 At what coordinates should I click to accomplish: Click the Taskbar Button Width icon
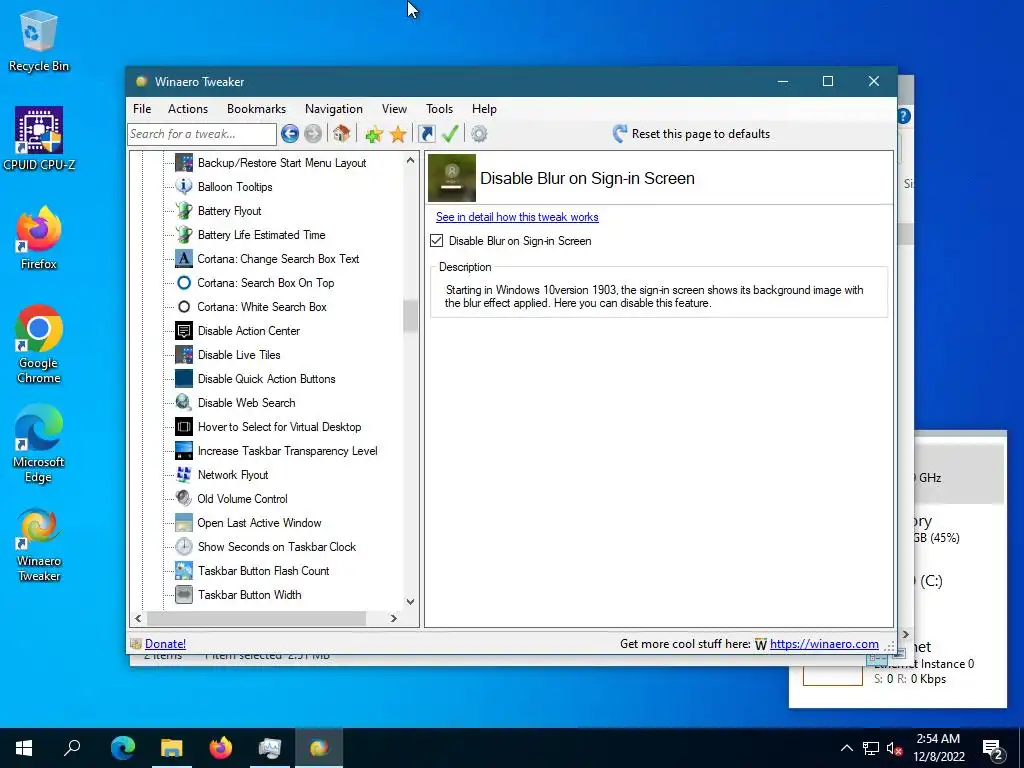[x=184, y=595]
